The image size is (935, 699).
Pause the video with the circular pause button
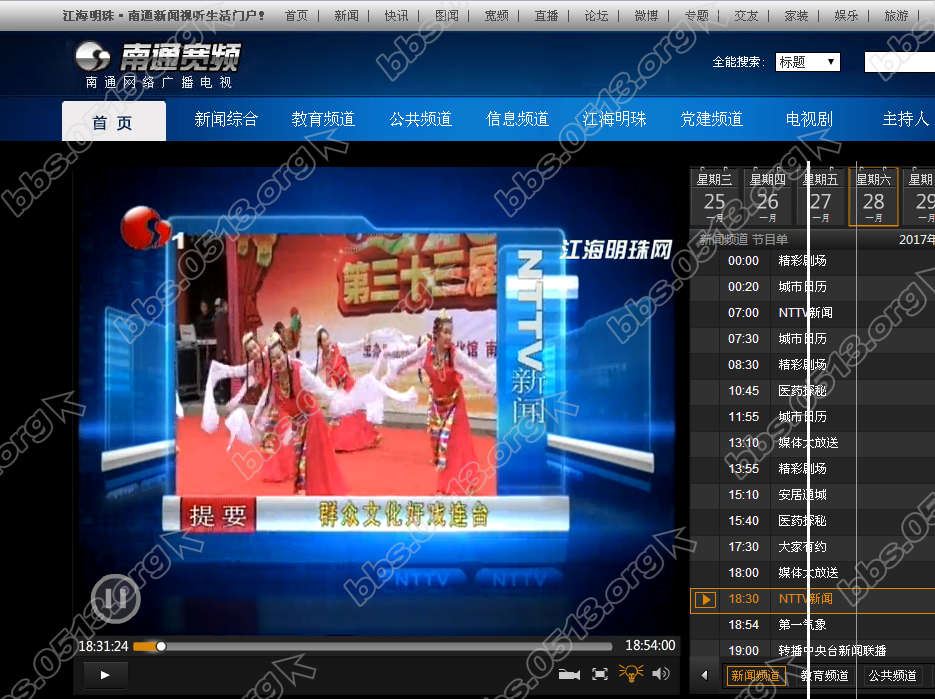point(116,598)
